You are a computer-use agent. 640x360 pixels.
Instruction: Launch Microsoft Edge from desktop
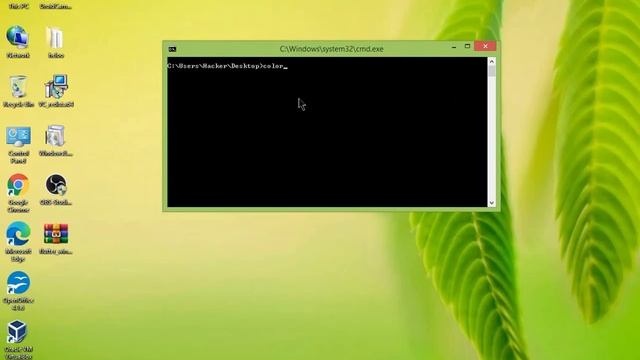(x=18, y=242)
